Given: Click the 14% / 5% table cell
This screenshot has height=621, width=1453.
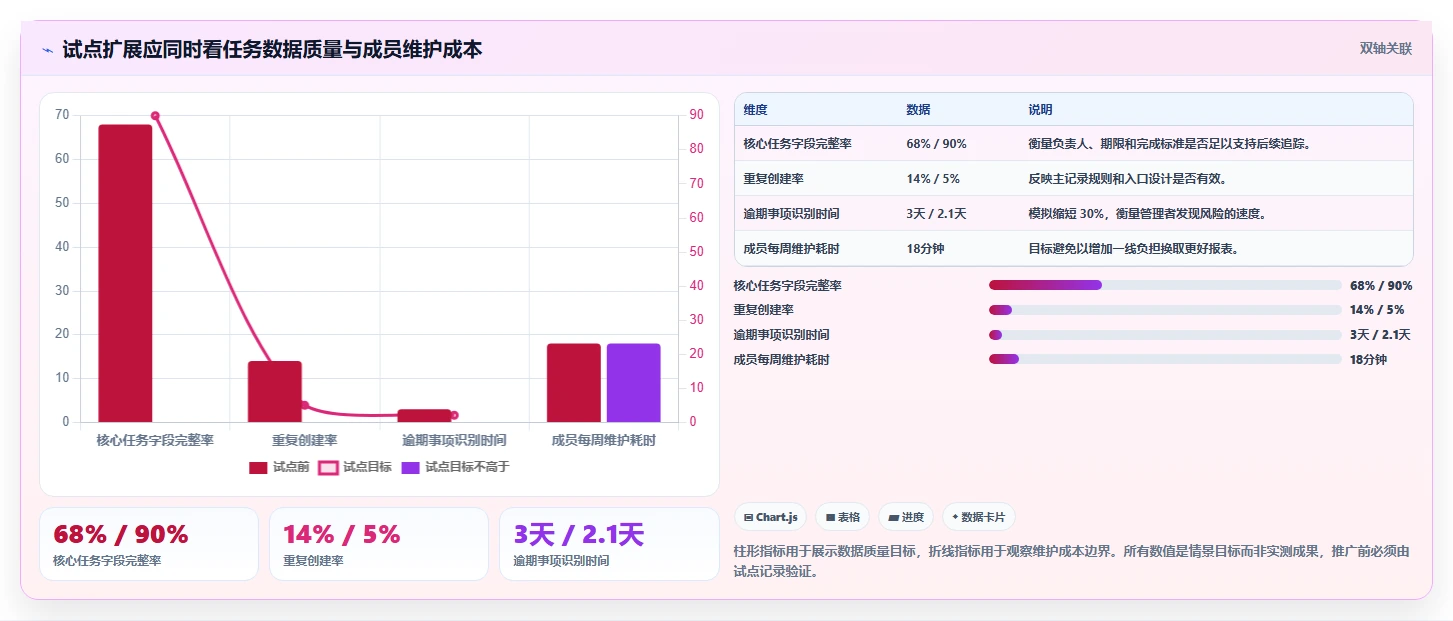Looking at the screenshot, I should (933, 179).
